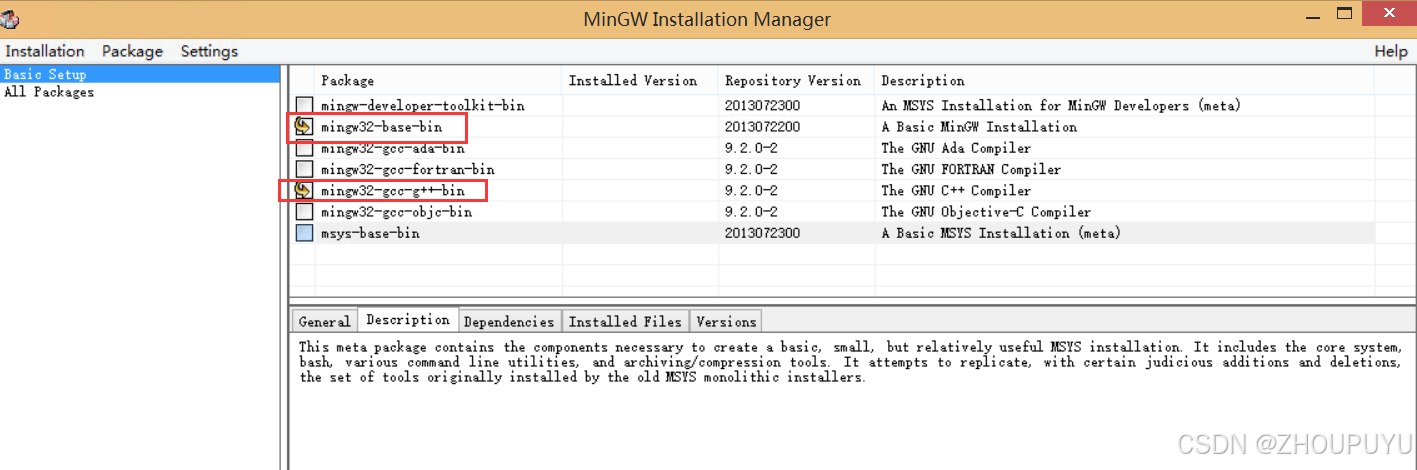Switch to the Installed Files tab

pyautogui.click(x=625, y=321)
